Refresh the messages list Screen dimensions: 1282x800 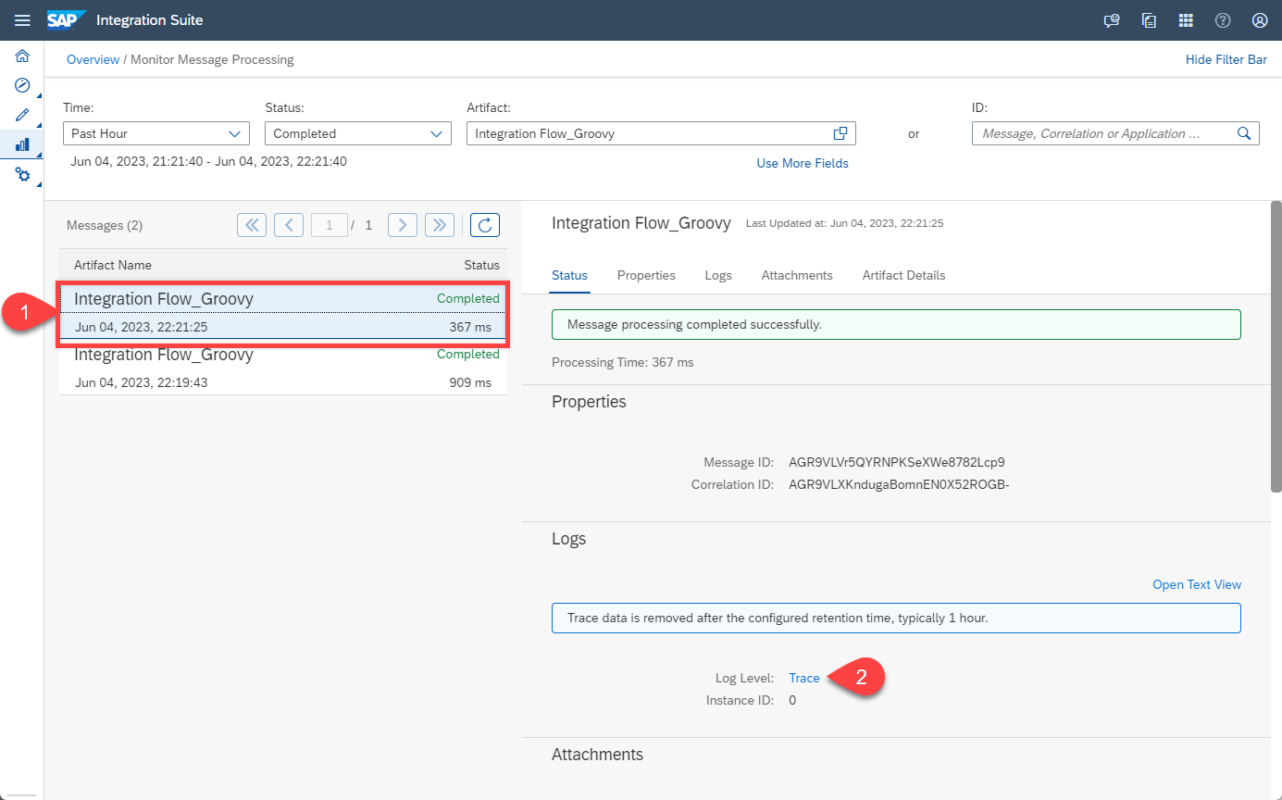[485, 225]
